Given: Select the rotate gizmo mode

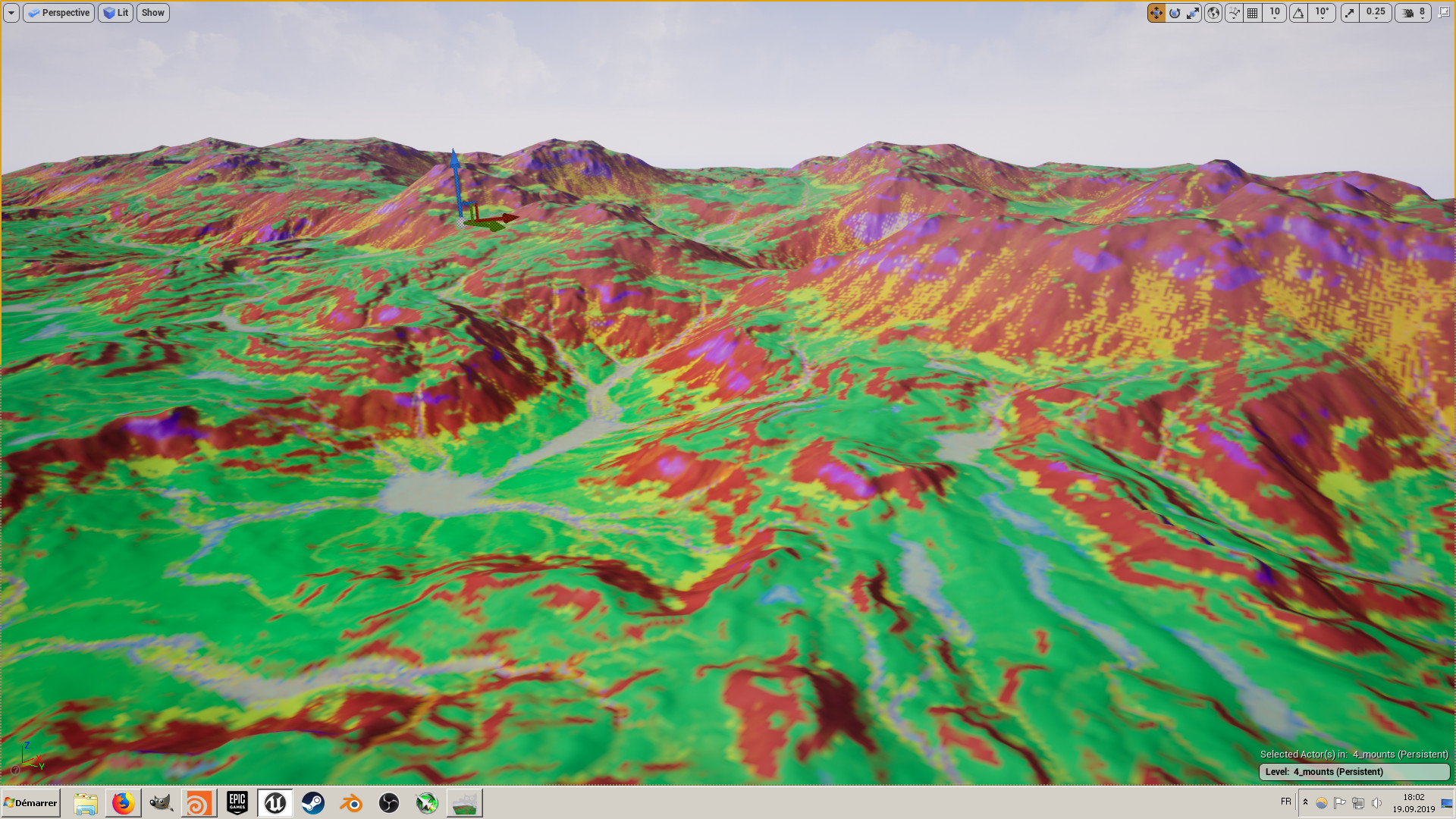Looking at the screenshot, I should (1175, 13).
